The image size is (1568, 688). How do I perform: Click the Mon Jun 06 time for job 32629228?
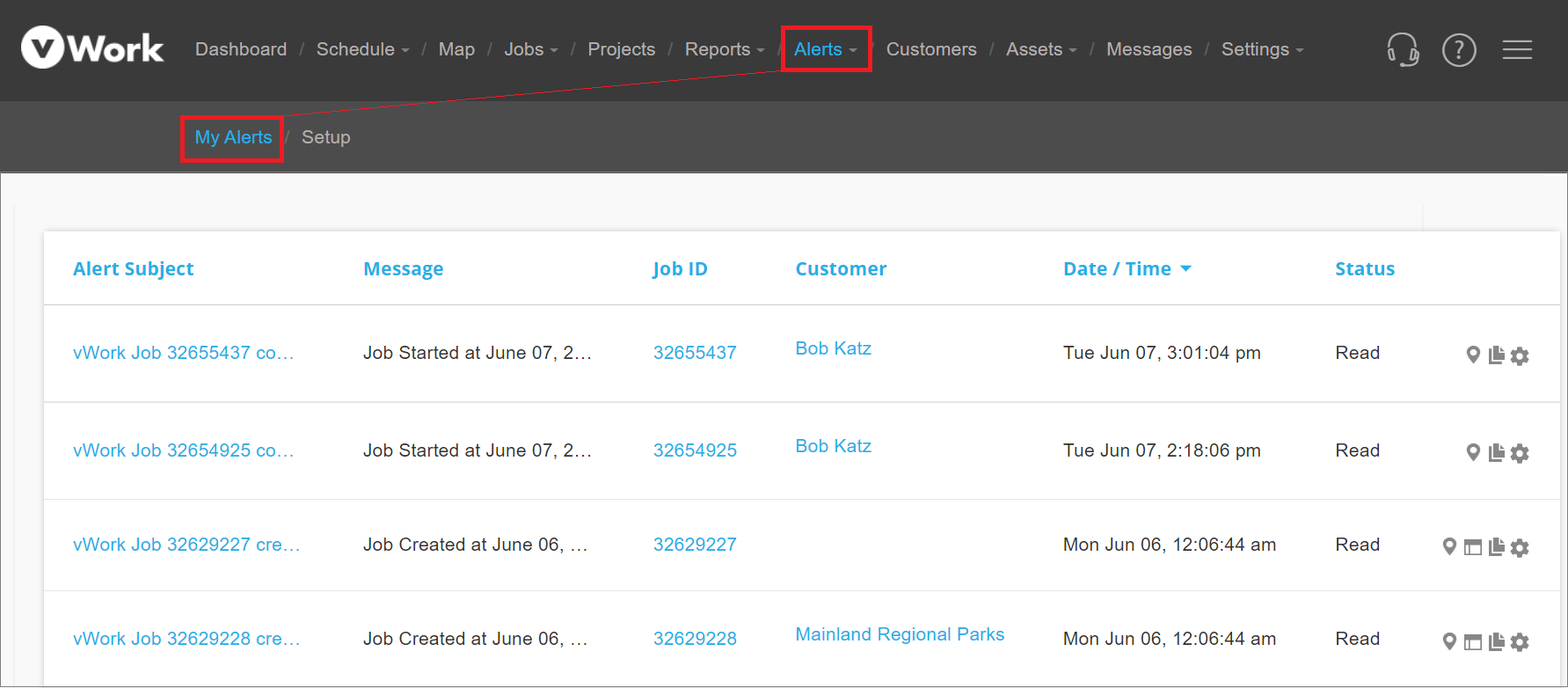click(1170, 639)
